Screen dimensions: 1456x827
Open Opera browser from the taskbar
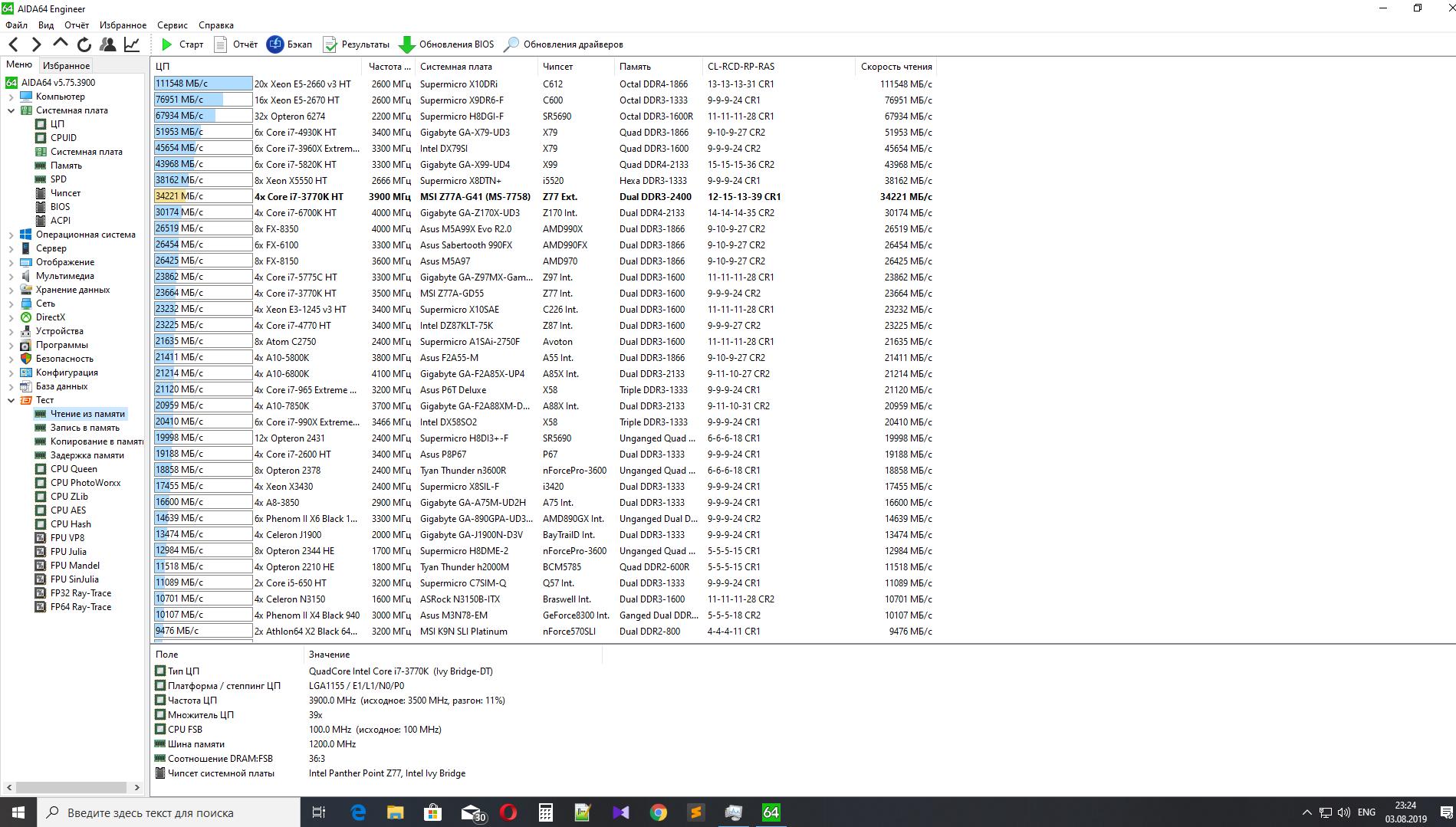click(x=508, y=812)
